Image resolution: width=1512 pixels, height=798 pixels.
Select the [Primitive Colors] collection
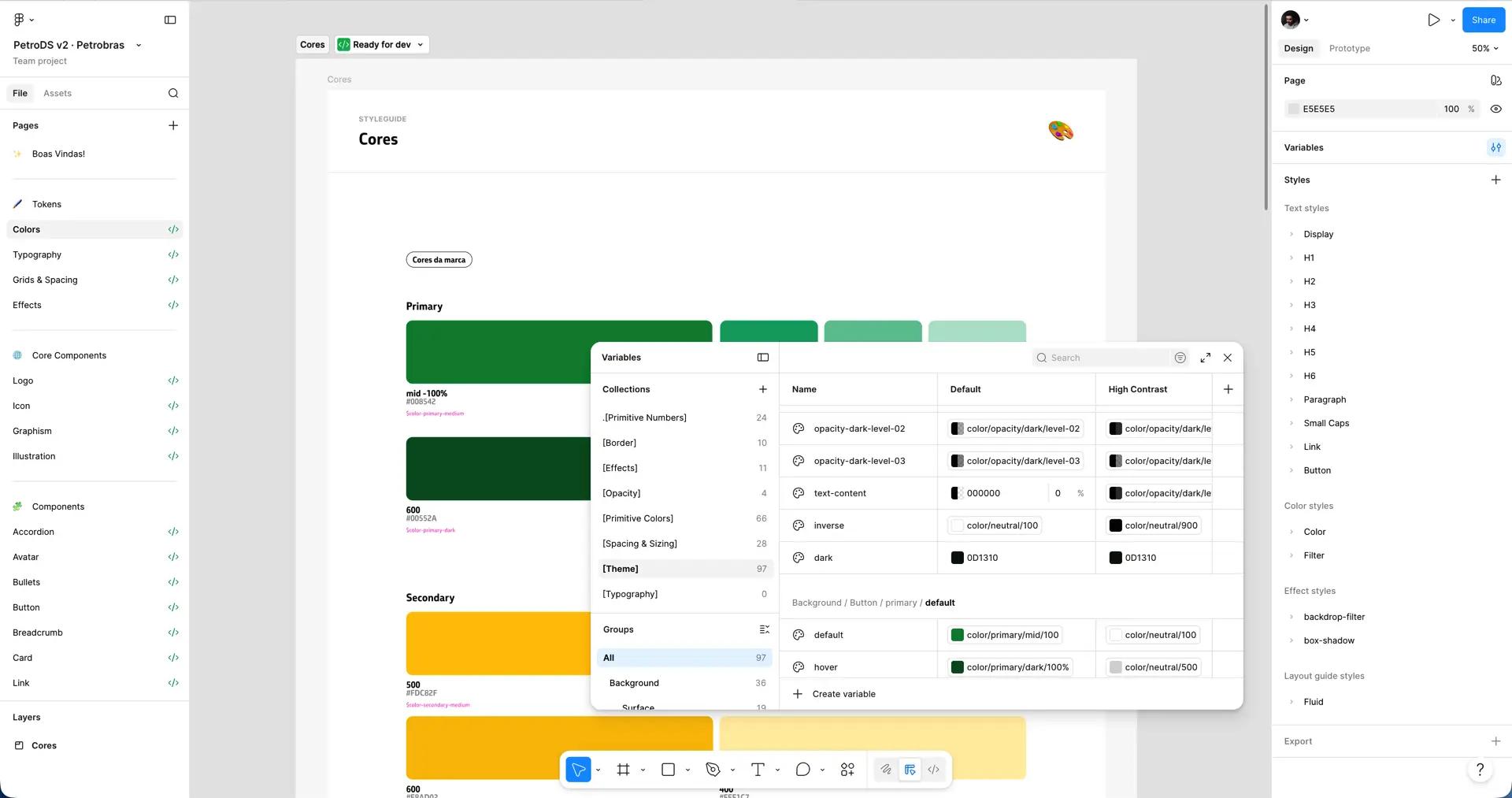coord(684,518)
